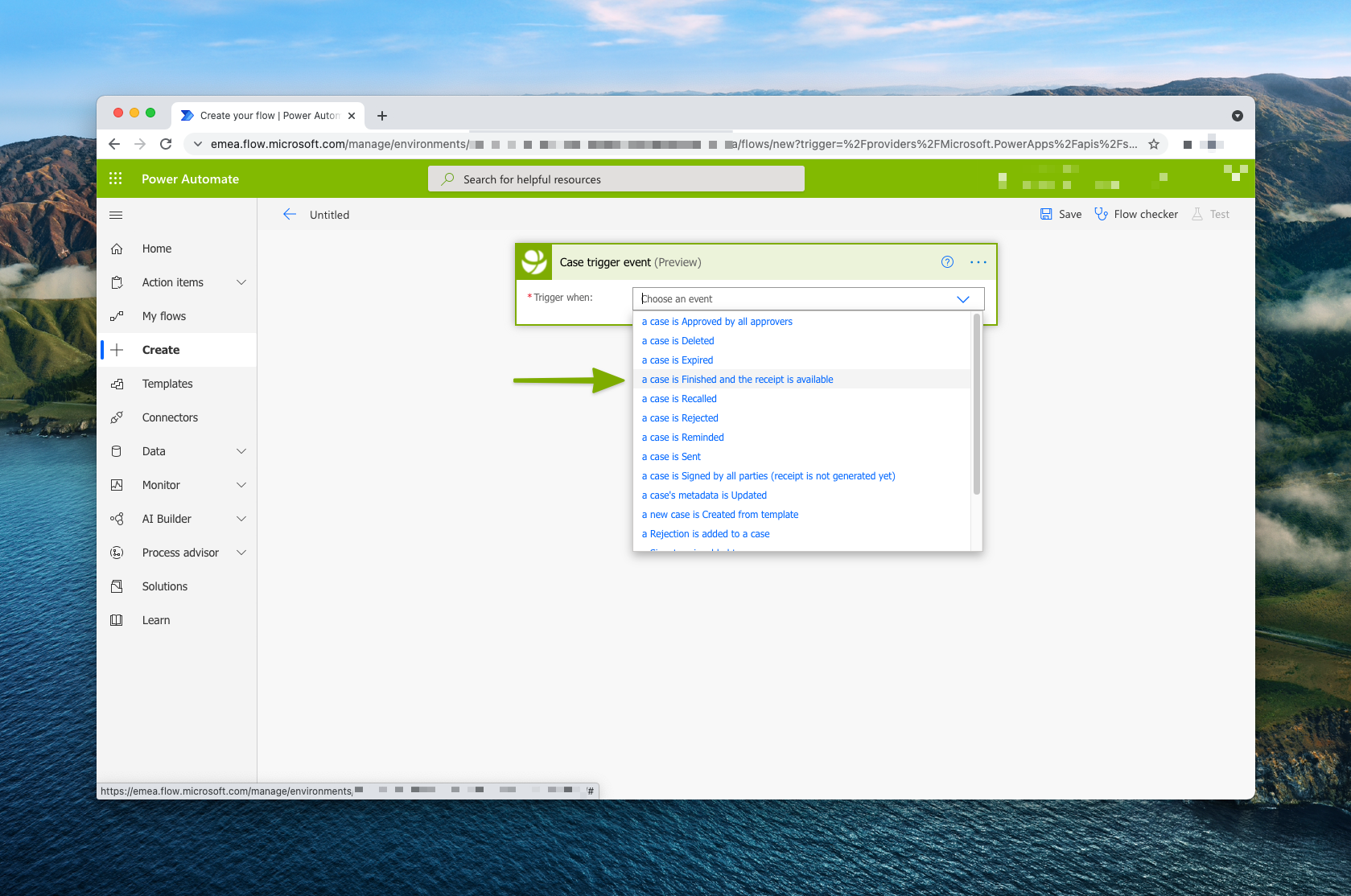
Task: Select 'a new case is Created from template'
Action: tap(802, 515)
